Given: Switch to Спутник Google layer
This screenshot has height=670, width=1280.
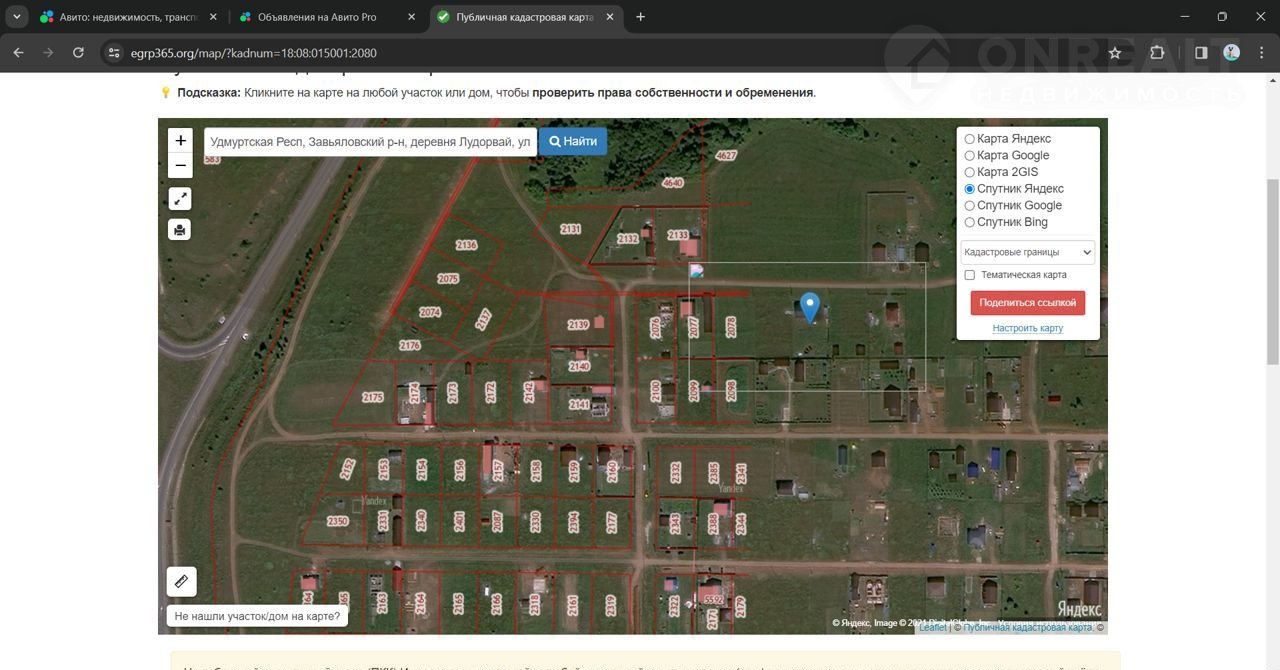Looking at the screenshot, I should coord(969,206).
